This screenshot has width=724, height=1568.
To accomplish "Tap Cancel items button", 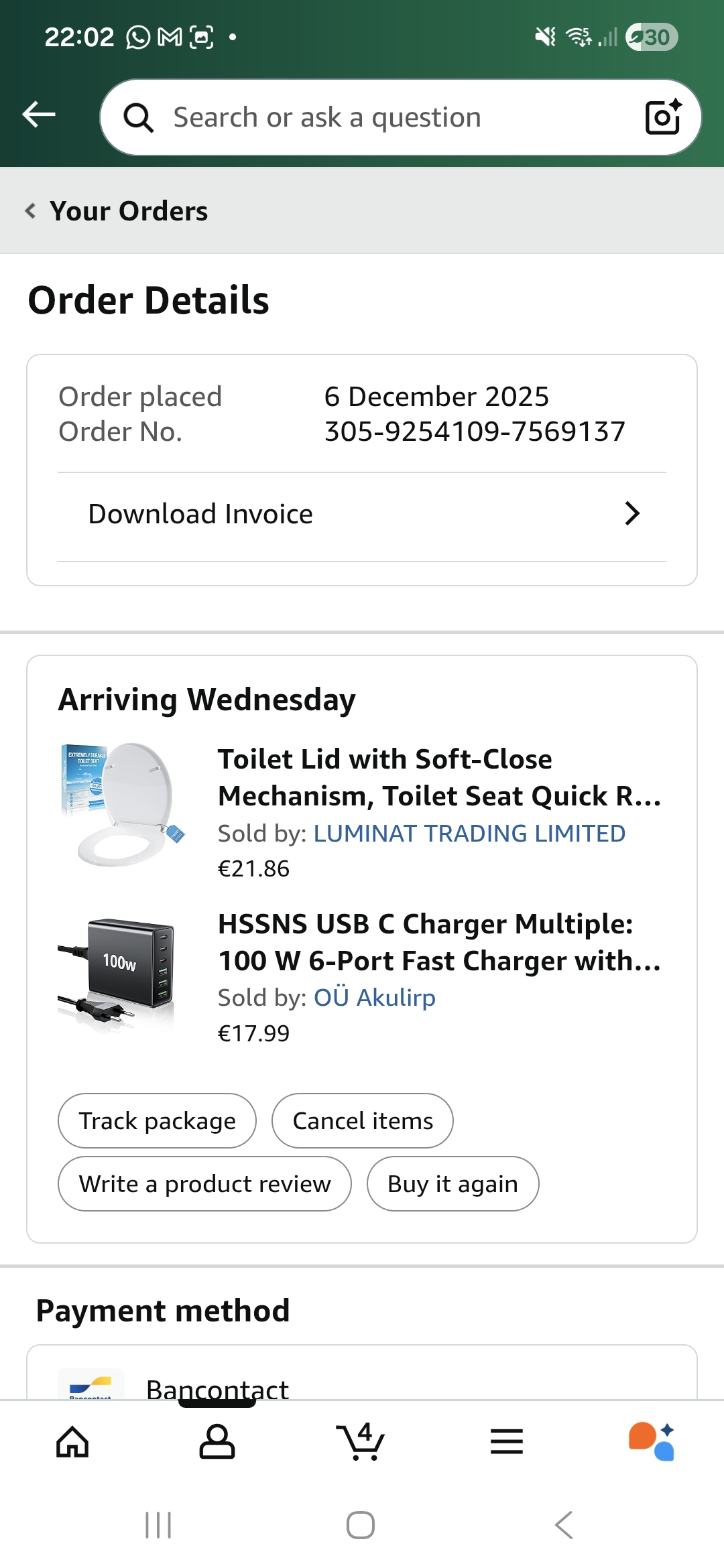I will click(363, 1121).
